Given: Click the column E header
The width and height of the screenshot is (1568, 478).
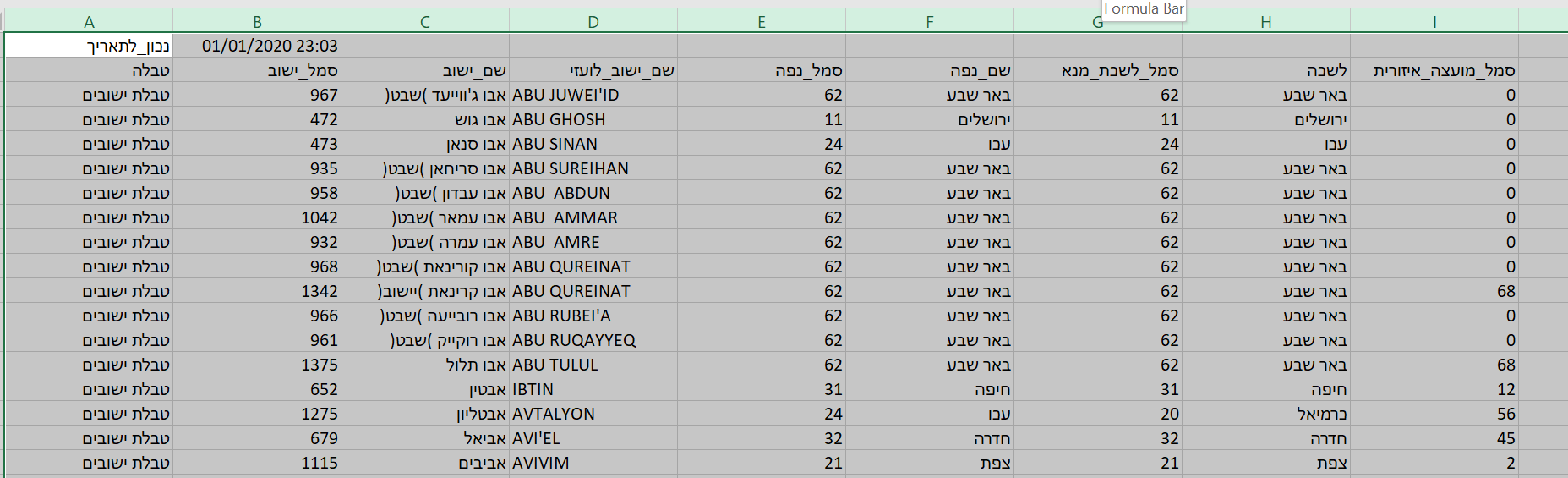Looking at the screenshot, I should pyautogui.click(x=762, y=22).
